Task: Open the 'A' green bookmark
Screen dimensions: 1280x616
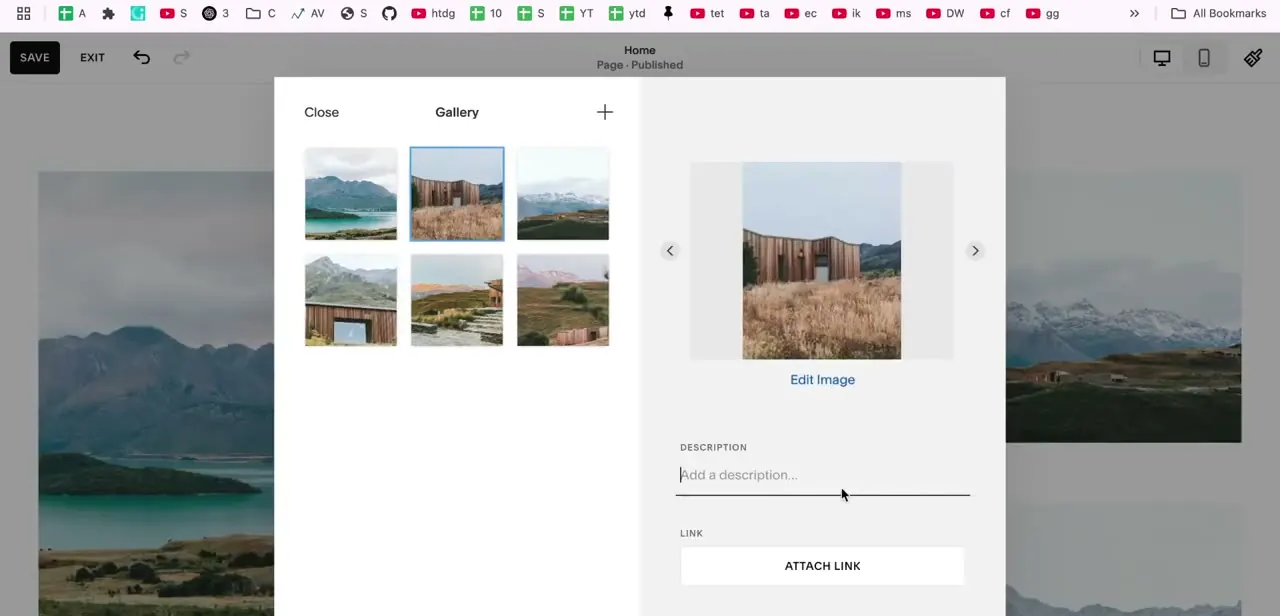Action: (x=72, y=14)
